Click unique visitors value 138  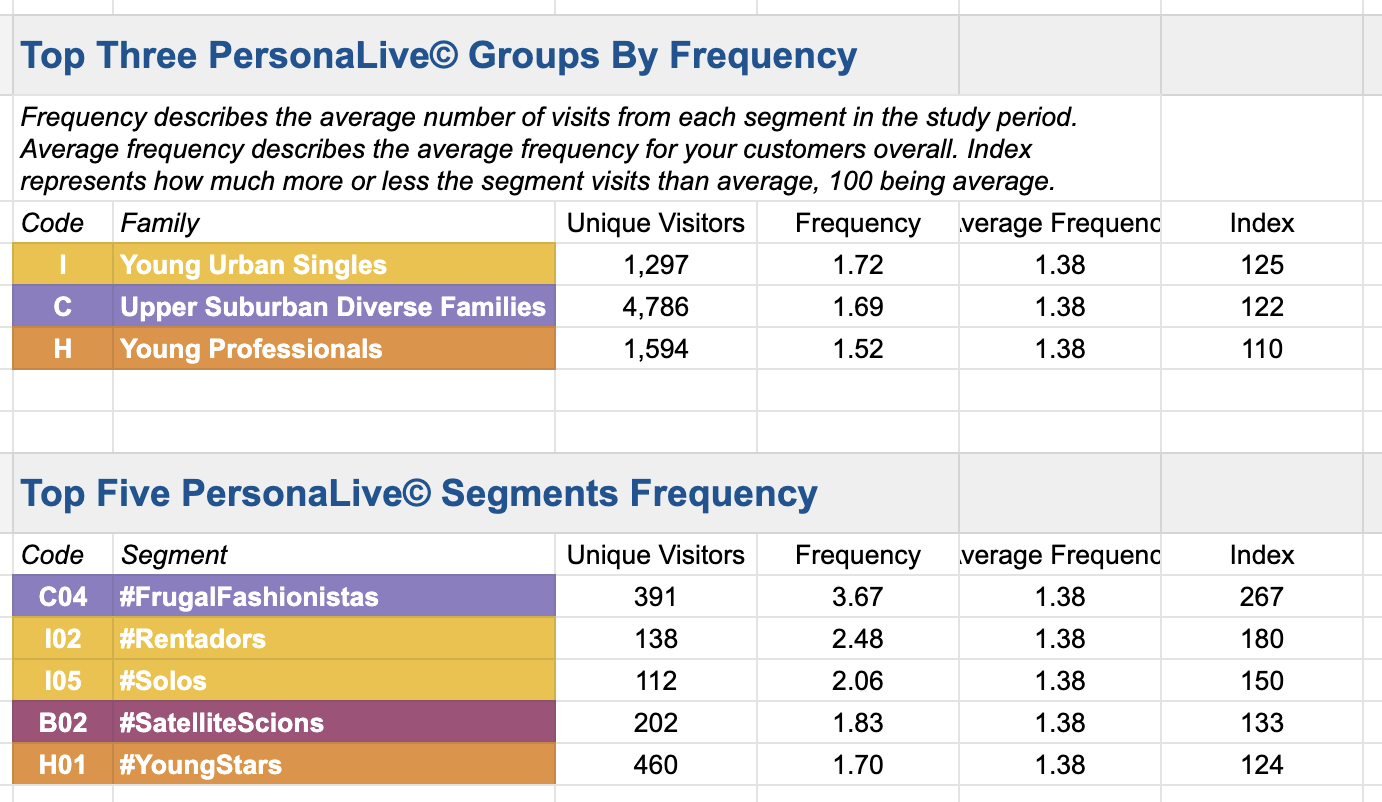(656, 639)
